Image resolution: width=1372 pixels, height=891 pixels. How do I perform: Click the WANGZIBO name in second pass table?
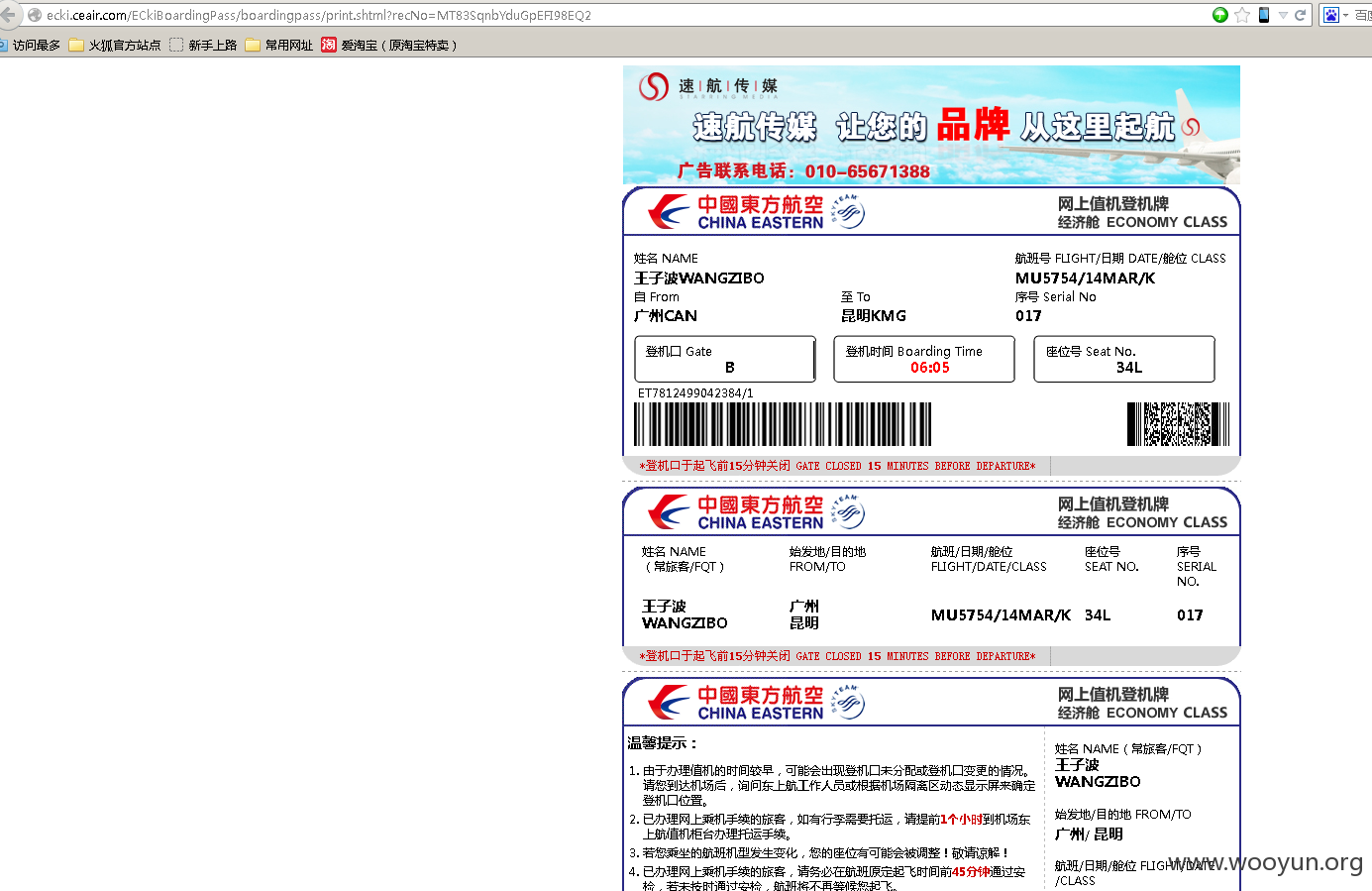click(x=685, y=623)
